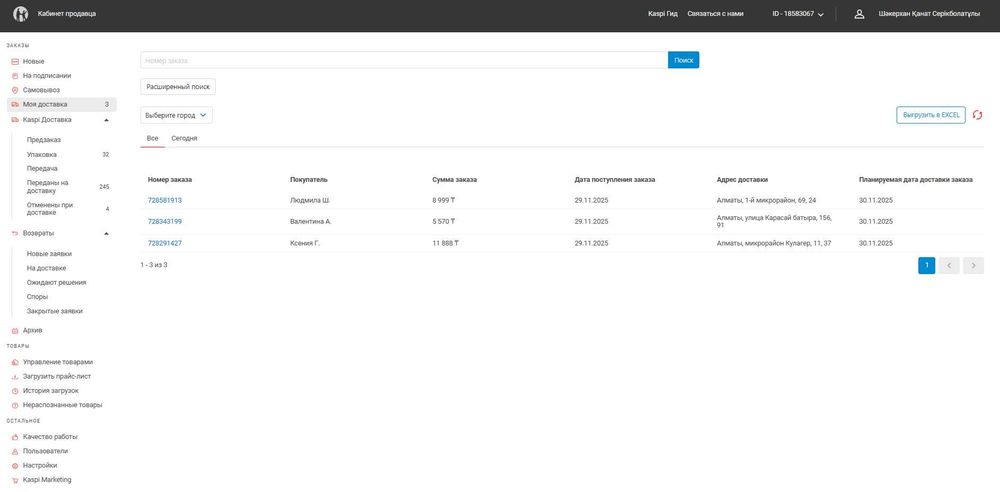
Task: Open Новые заявки under returns
Action: coord(49,253)
